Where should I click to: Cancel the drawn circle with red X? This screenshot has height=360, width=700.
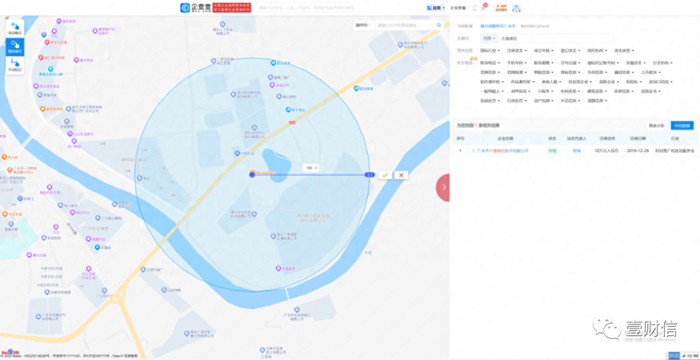(401, 175)
